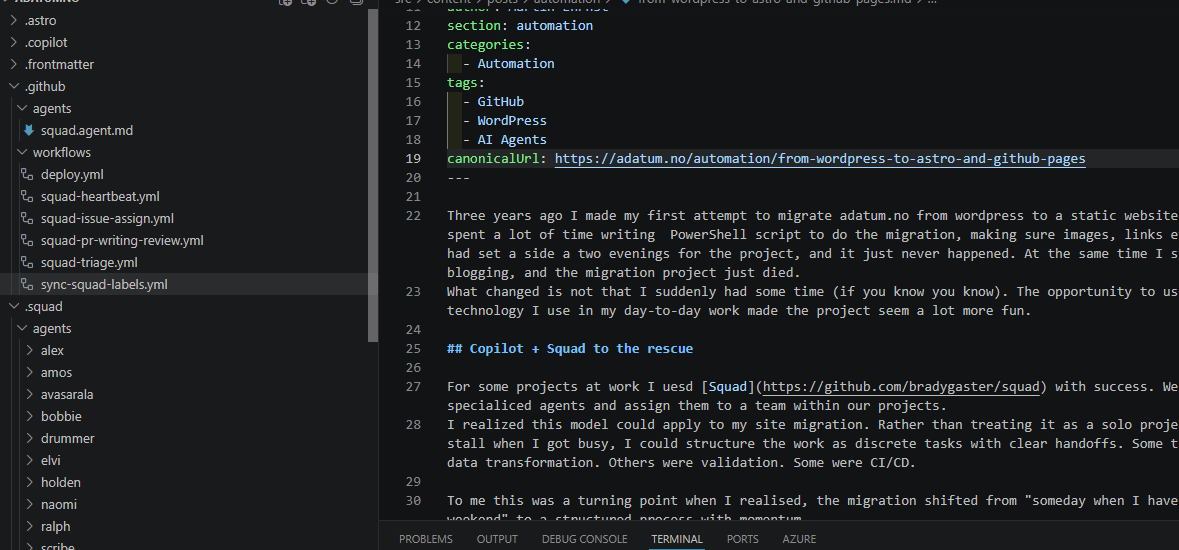The width and height of the screenshot is (1179, 550).
Task: Expand the alex agent folder chevron
Action: click(x=30, y=351)
